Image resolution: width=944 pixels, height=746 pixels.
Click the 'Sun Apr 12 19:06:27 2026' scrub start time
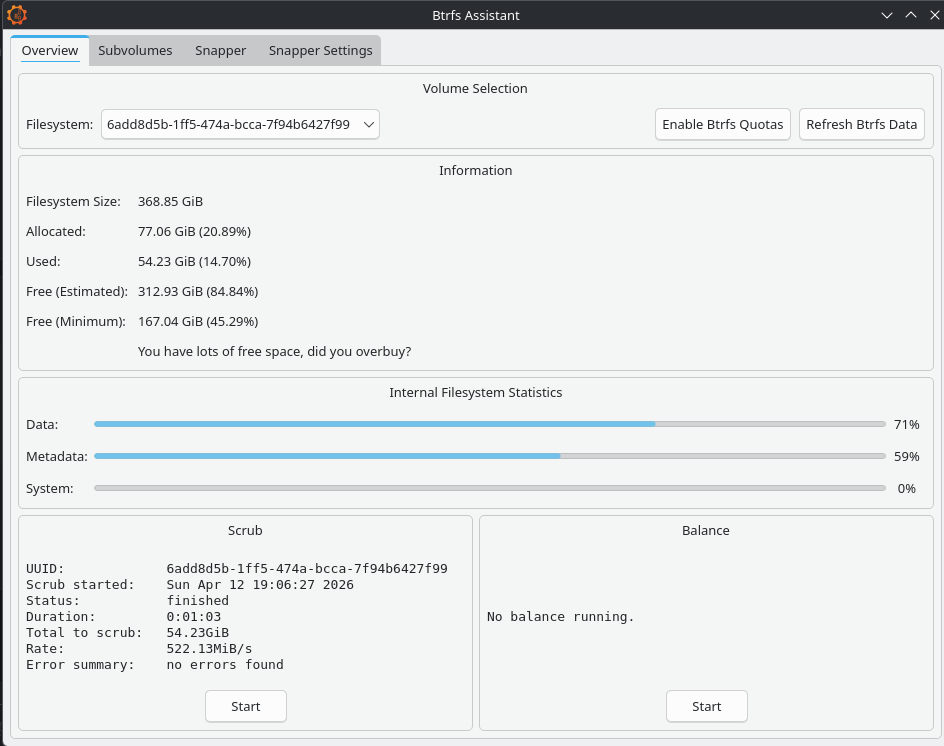click(x=260, y=585)
